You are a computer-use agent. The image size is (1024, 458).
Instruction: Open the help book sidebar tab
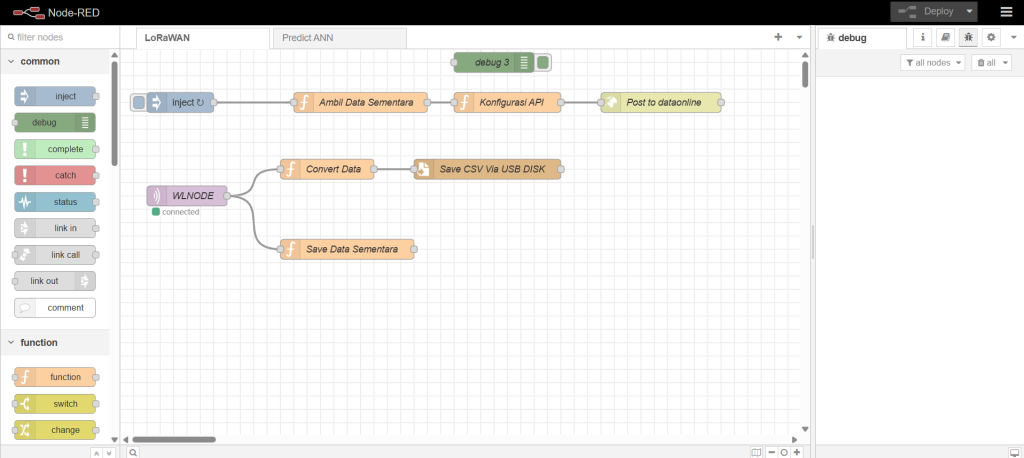945,37
